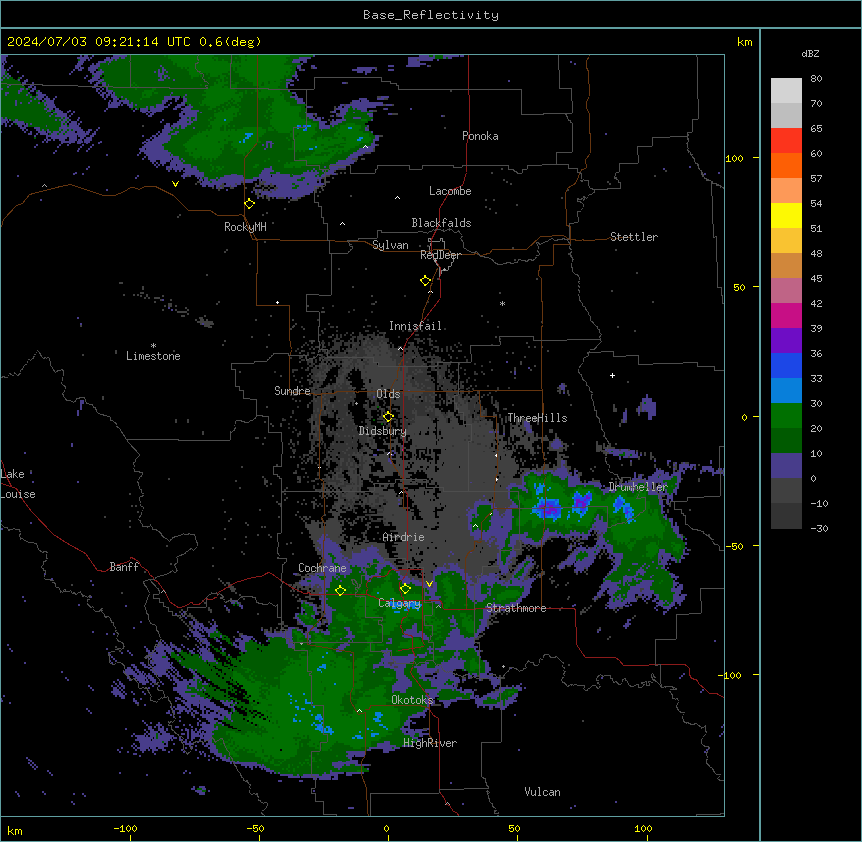Choose the light blue 30-33 dBZ legend swatch
Image resolution: width=862 pixels, height=842 pixels.
[786, 390]
